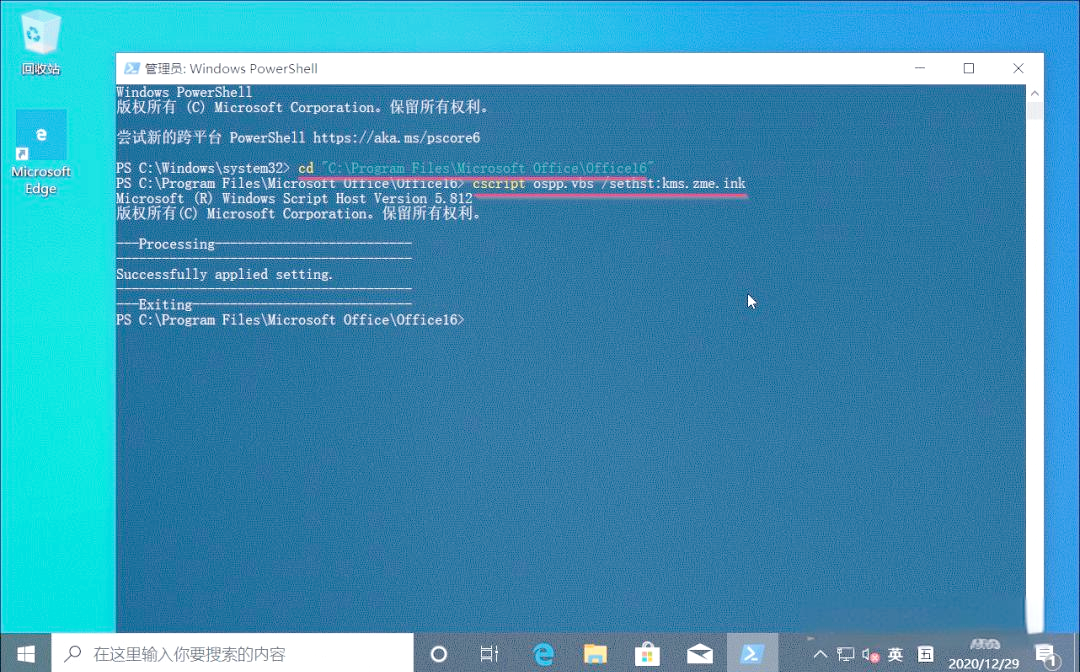The width and height of the screenshot is (1080, 672).
Task: Open the Windows Start menu
Action: pyautogui.click(x=25, y=653)
